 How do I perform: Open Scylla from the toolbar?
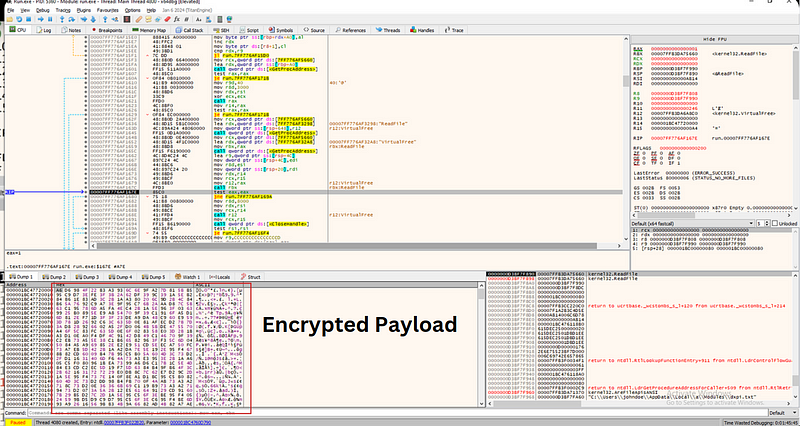(127, 19)
